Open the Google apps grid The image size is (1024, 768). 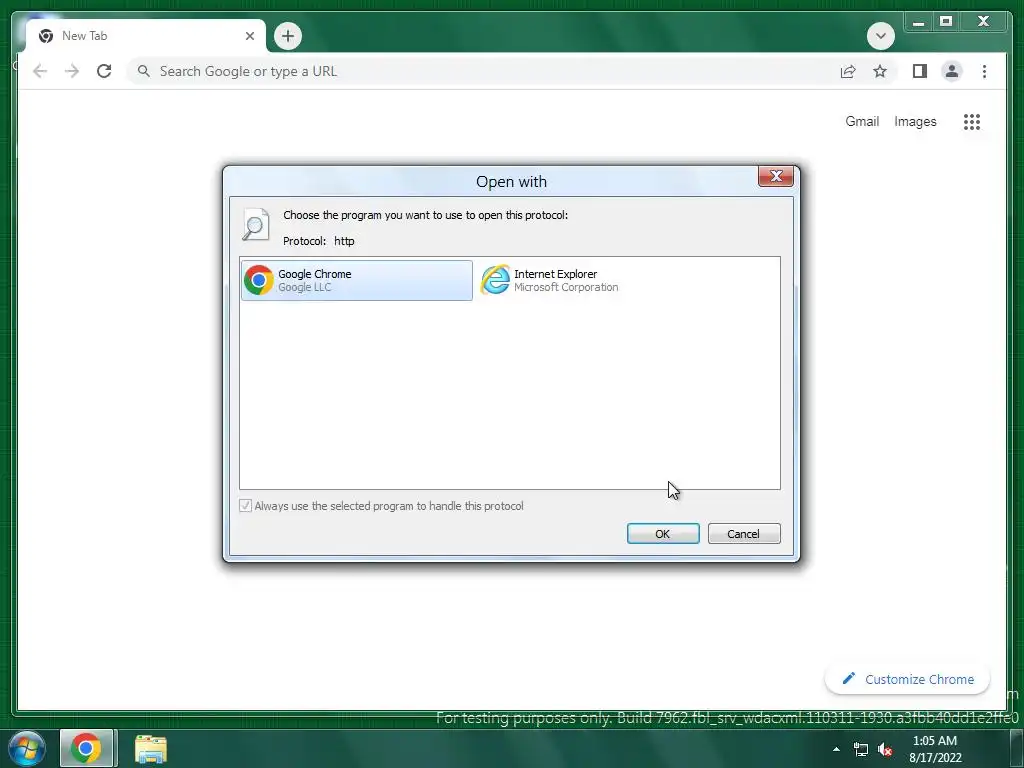coord(972,121)
